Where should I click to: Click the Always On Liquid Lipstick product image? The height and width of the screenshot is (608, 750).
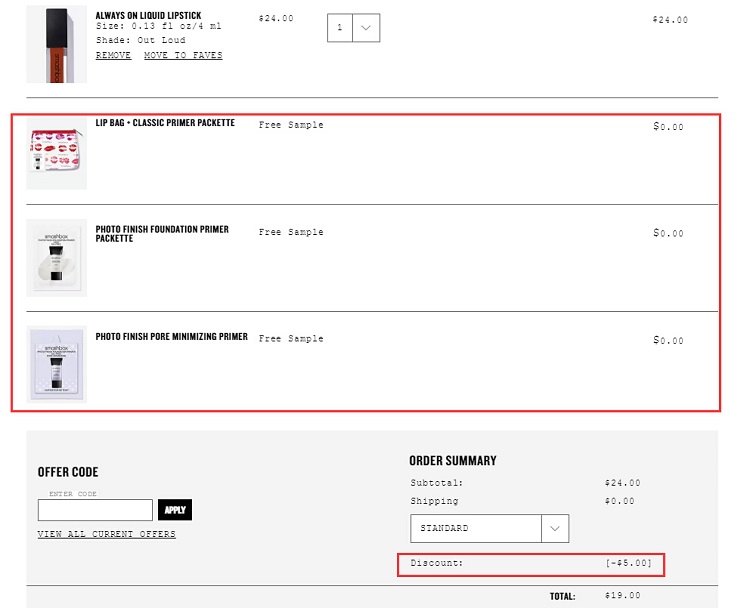pos(56,44)
